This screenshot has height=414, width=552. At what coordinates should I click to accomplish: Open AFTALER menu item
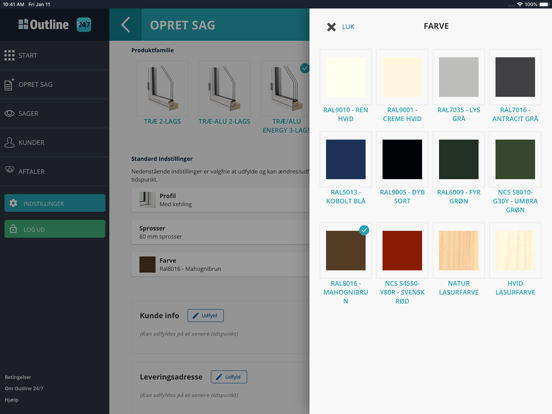point(55,171)
